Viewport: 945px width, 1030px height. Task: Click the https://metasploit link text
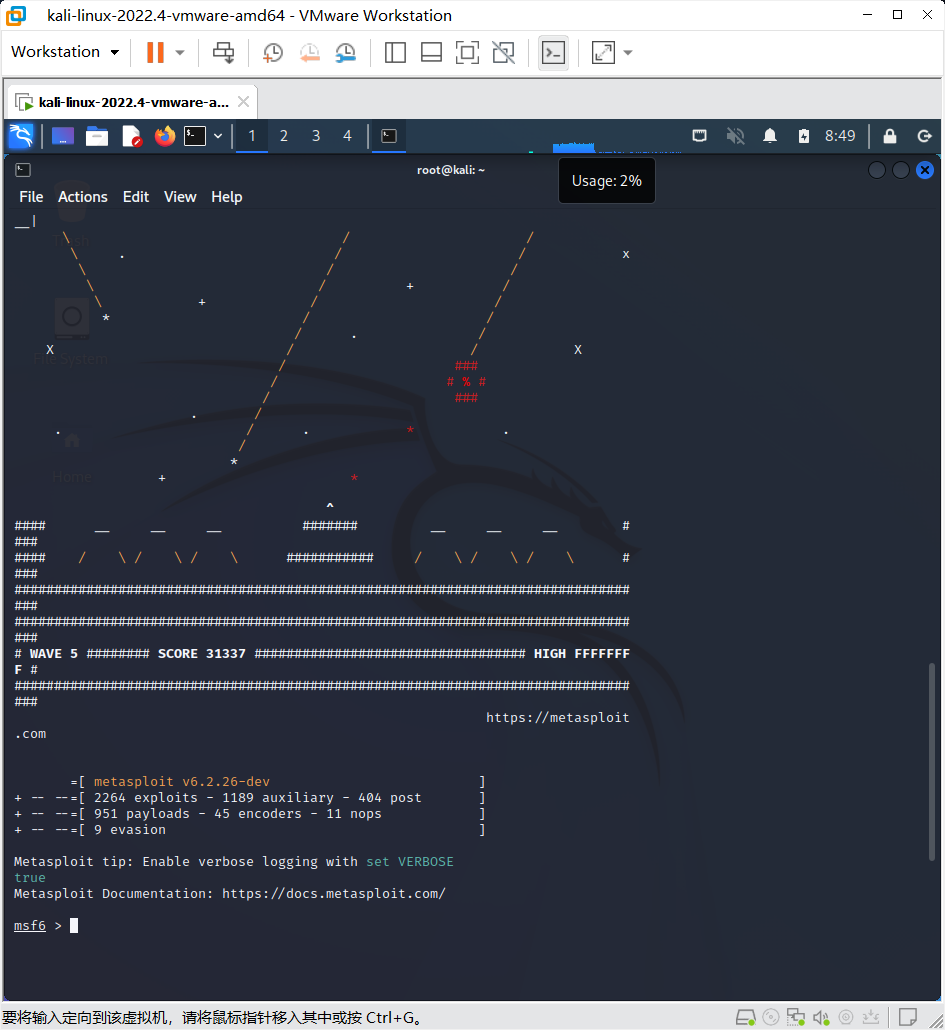(558, 717)
